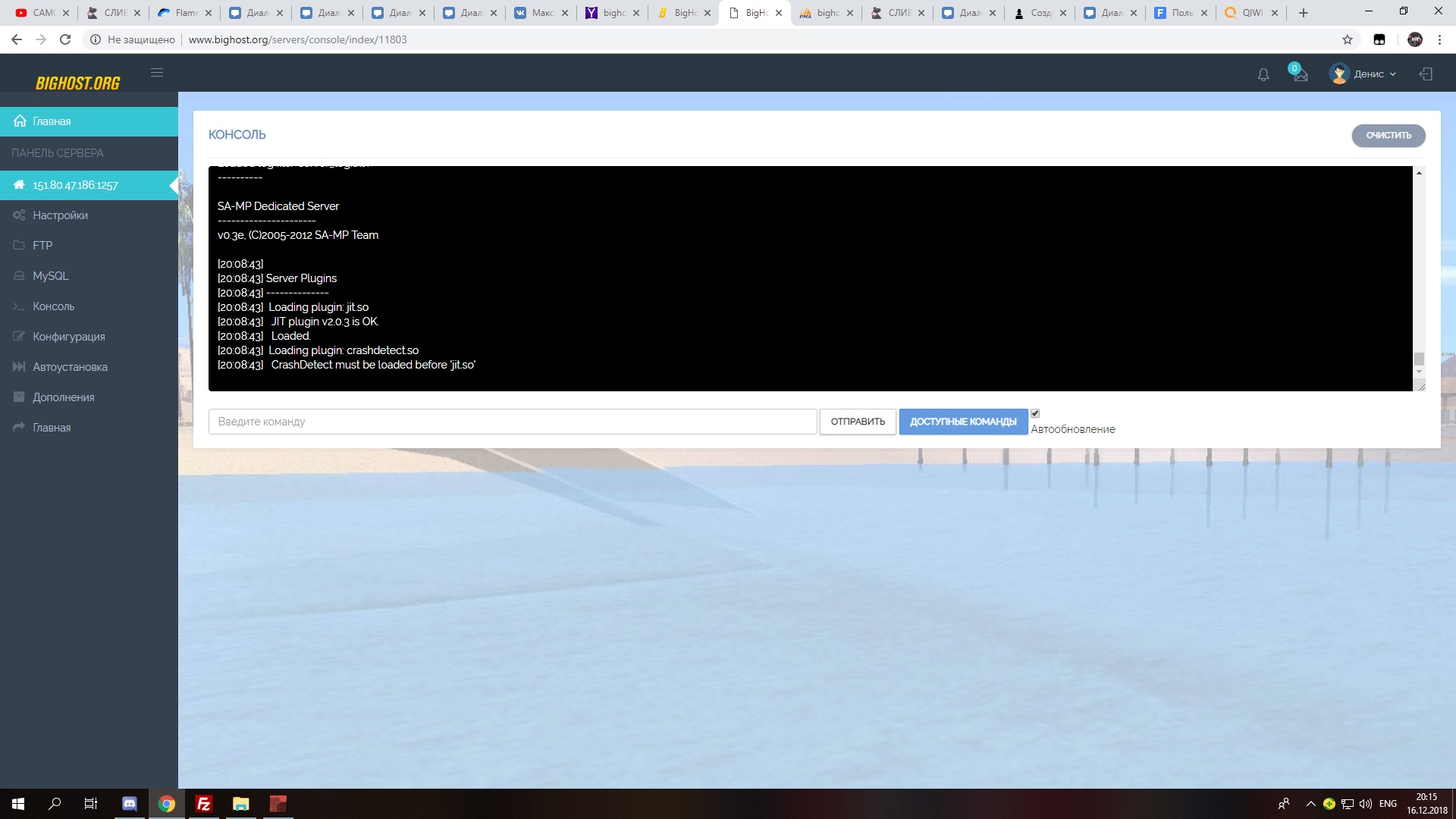Click the ENG language indicator
This screenshot has width=1456, height=819.
point(1388,804)
